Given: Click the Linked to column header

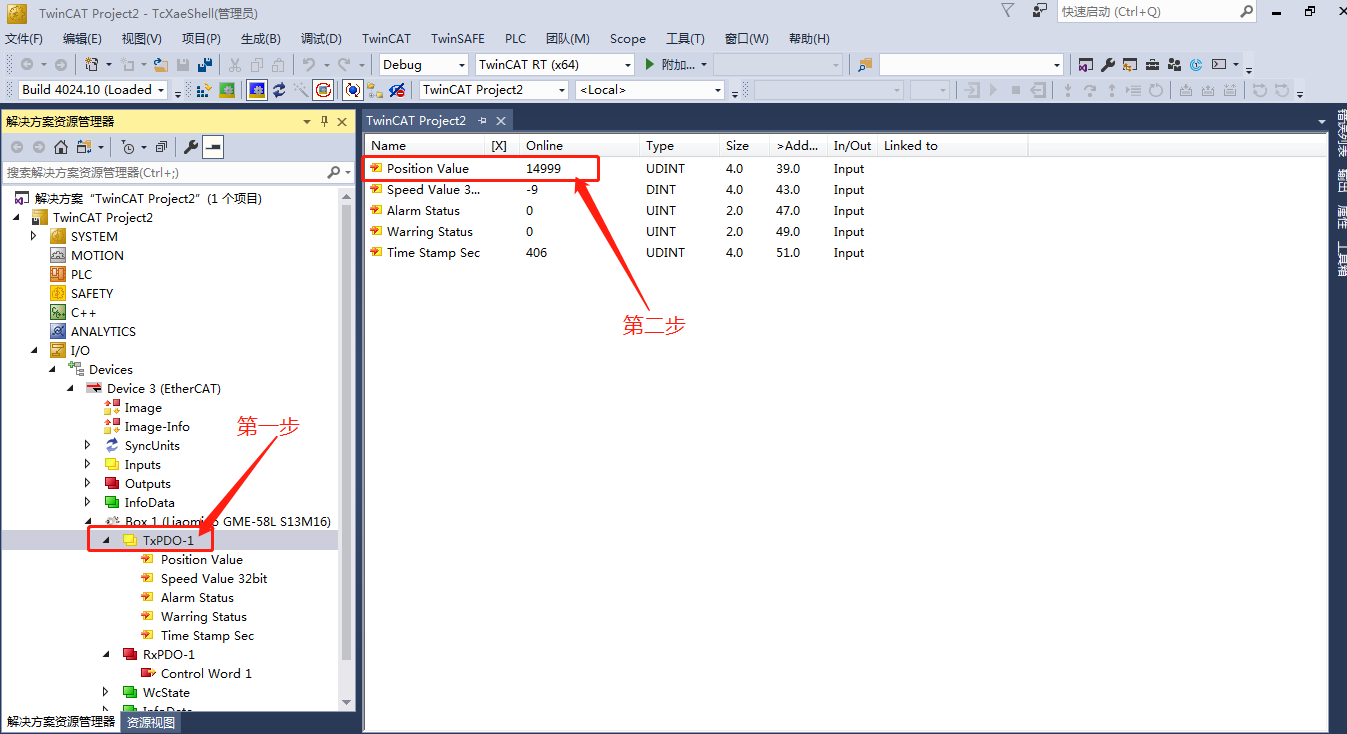Looking at the screenshot, I should [953, 146].
